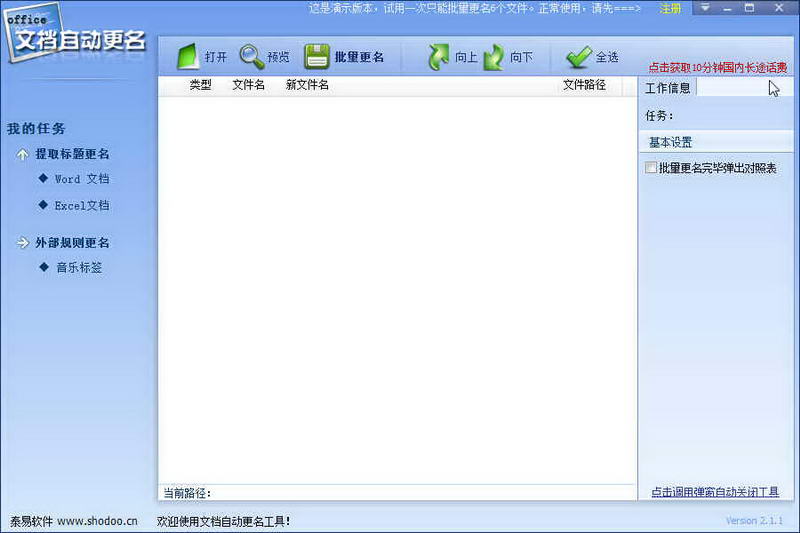Maximize the application window
The height and width of the screenshot is (533, 800).
tap(749, 8)
